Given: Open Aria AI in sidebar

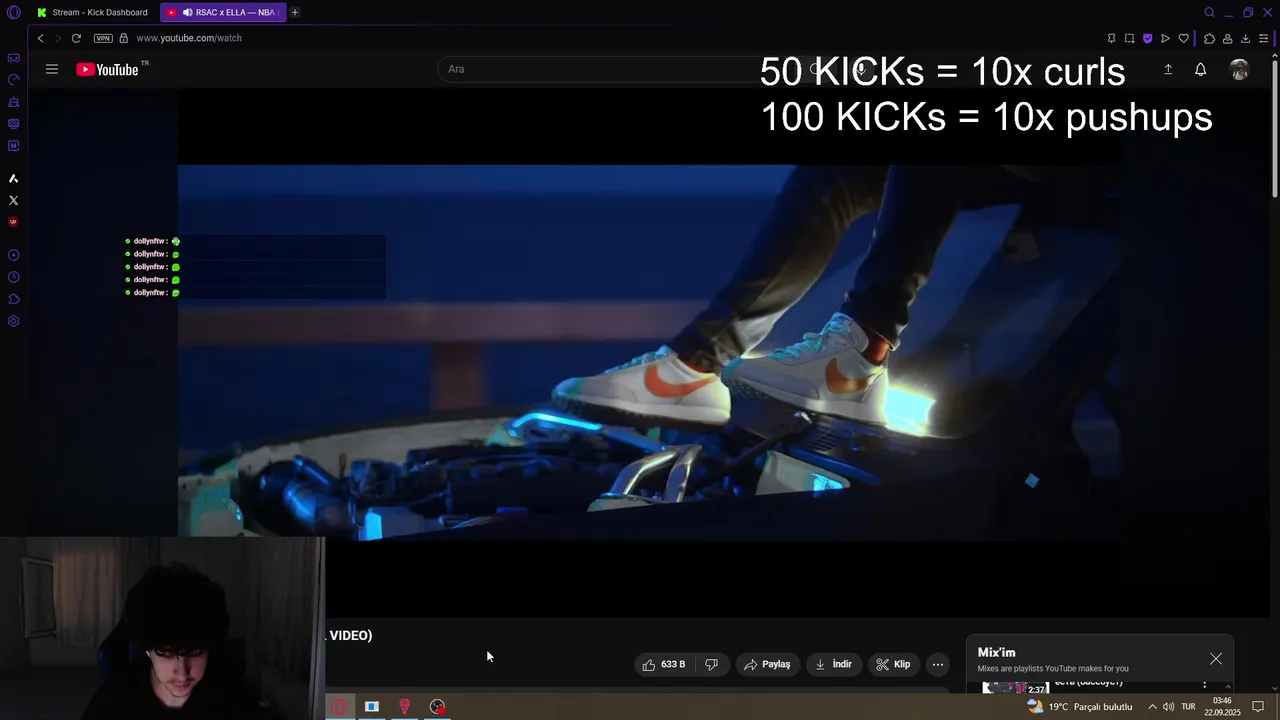Looking at the screenshot, I should 13,179.
